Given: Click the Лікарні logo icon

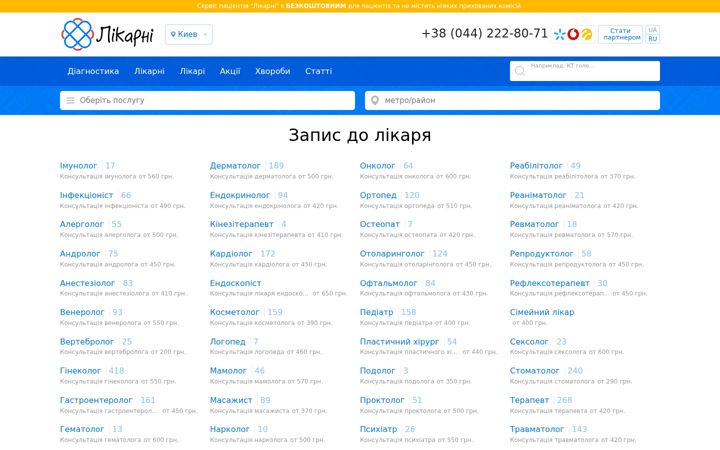Looking at the screenshot, I should [x=77, y=34].
